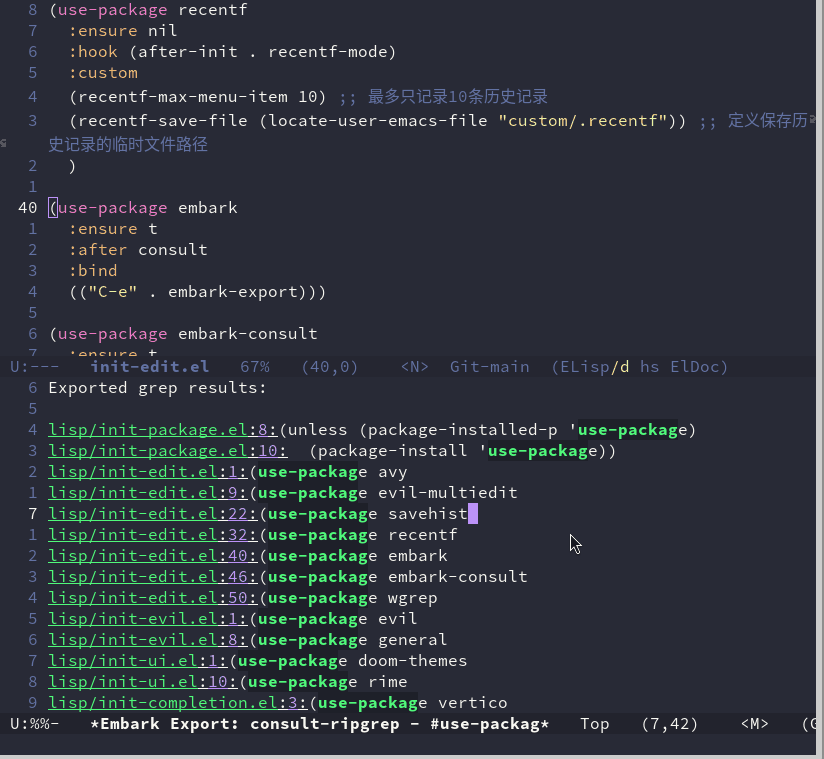Click the U:%%- status in lower mode line
This screenshot has height=759, width=824.
click(x=35, y=724)
